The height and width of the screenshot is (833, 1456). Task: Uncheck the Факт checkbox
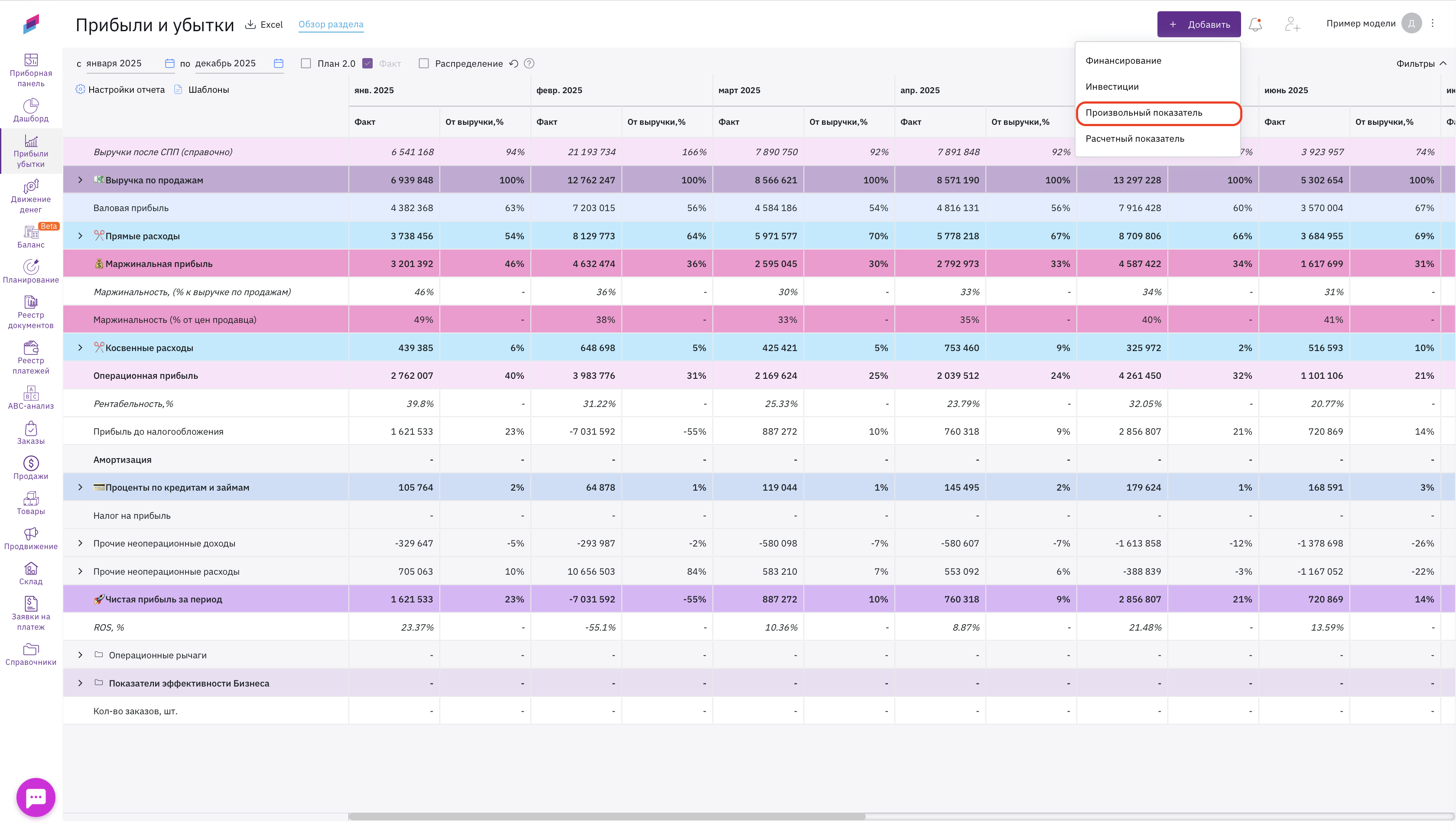coord(368,64)
